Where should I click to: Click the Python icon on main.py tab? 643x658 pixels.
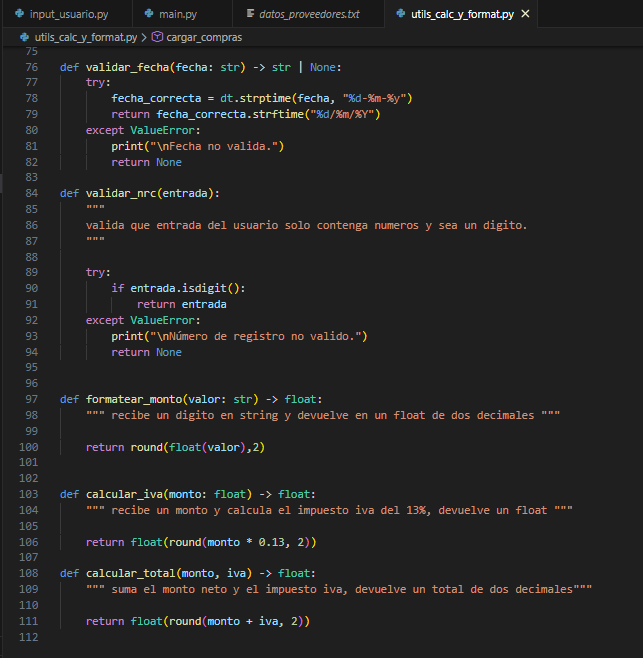[x=149, y=14]
